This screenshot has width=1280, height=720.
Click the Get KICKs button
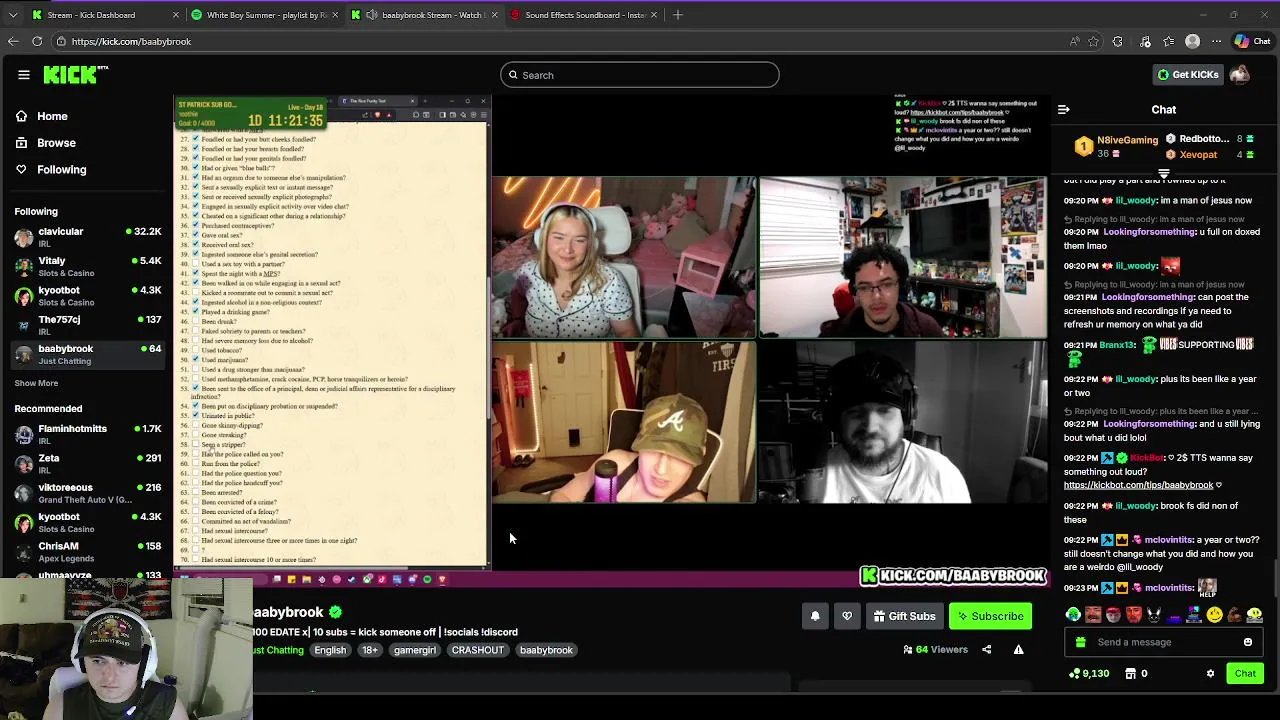1188,75
